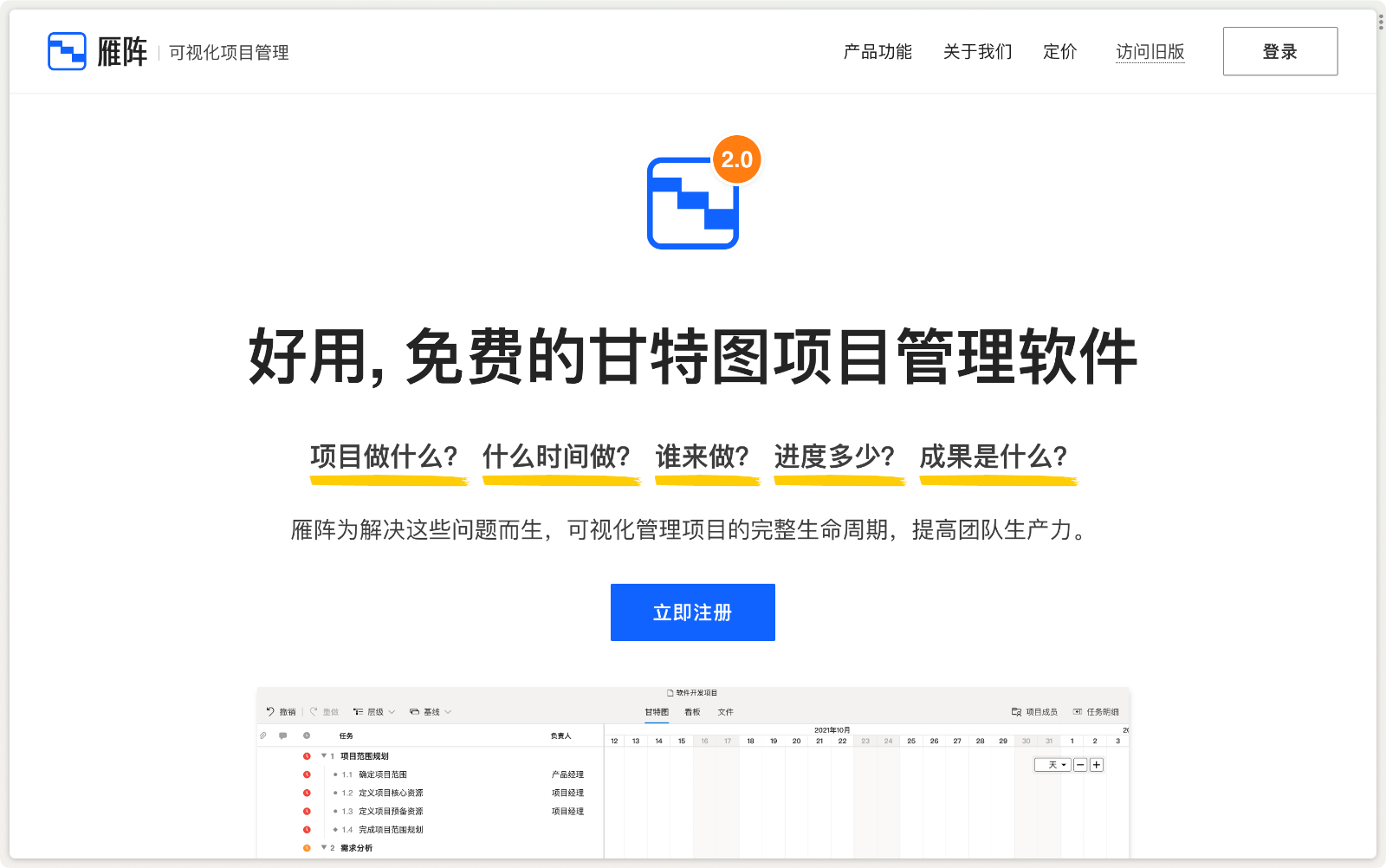The height and width of the screenshot is (868, 1386).
Task: Click the comment bubble column icon
Action: 282,735
